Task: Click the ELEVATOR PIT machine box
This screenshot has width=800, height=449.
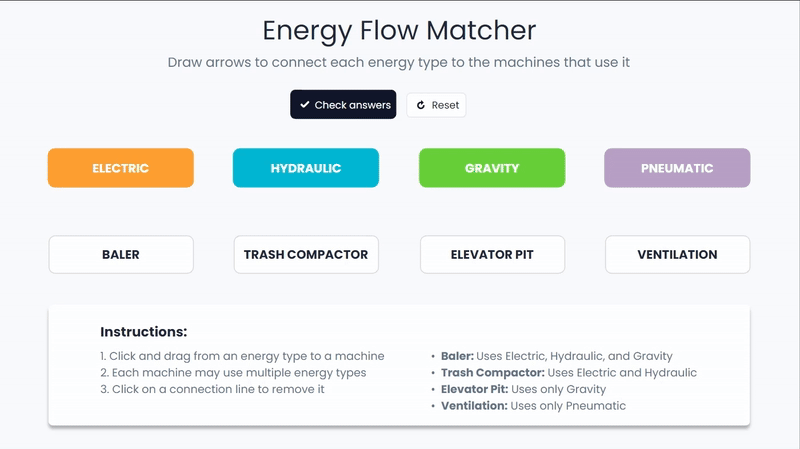Action: click(x=492, y=254)
